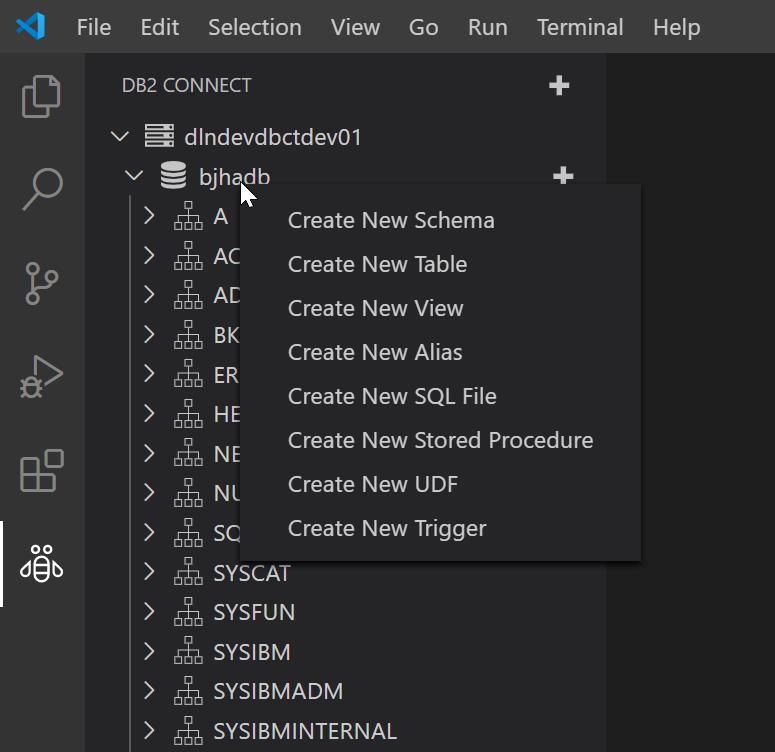Expand the SYSIBMADM schema chevron
The image size is (775, 752).
(149, 690)
